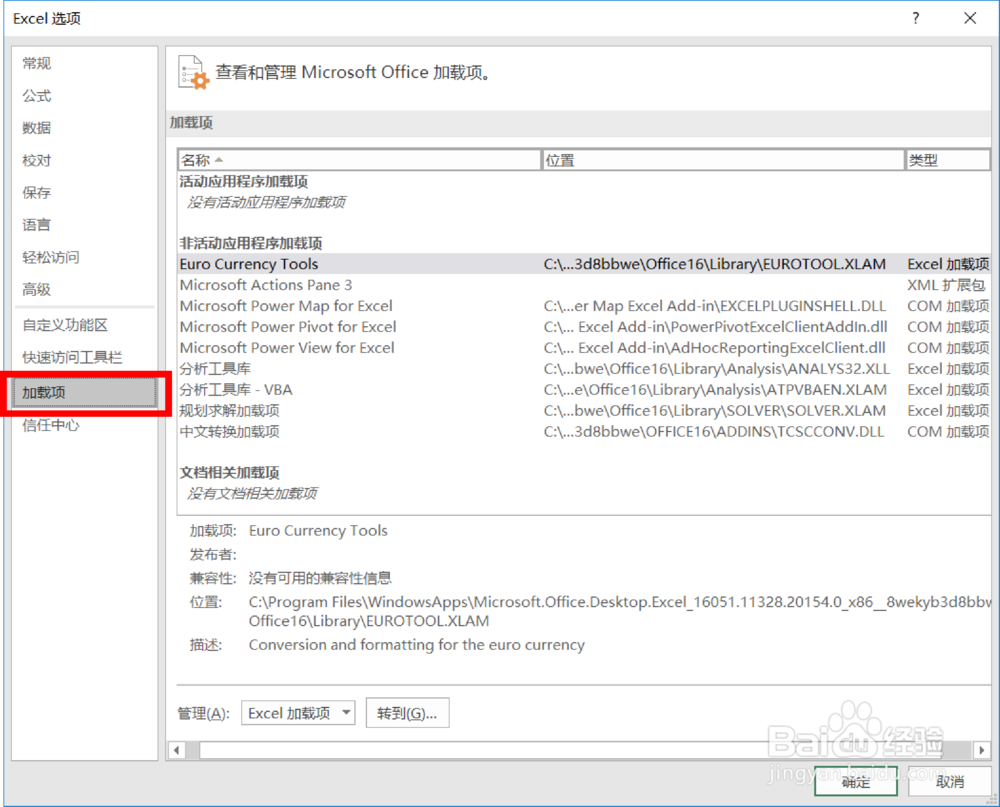Open the 管理 Excel 加载项 dropdown
This screenshot has height=807, width=1000.
tap(298, 713)
